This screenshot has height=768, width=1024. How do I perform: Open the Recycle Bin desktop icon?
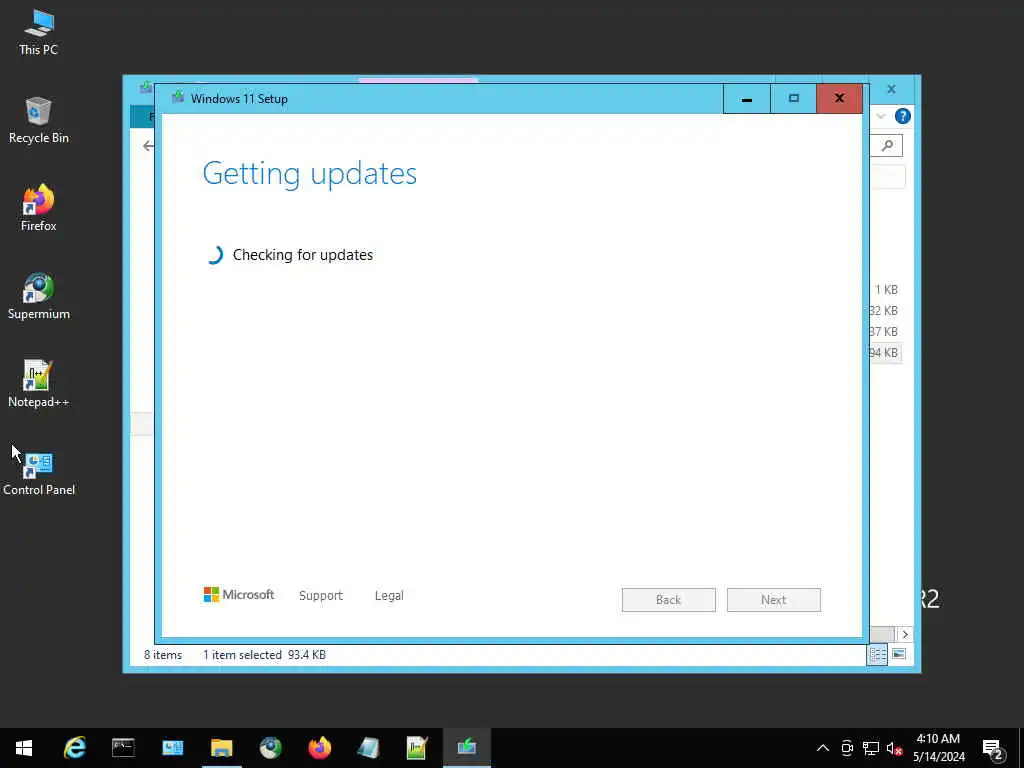(x=39, y=121)
